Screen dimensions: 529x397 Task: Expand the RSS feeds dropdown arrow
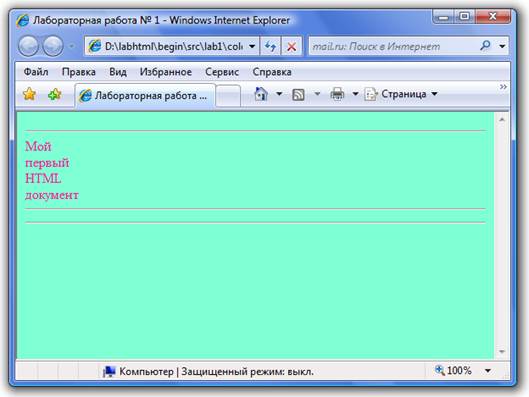tap(317, 94)
